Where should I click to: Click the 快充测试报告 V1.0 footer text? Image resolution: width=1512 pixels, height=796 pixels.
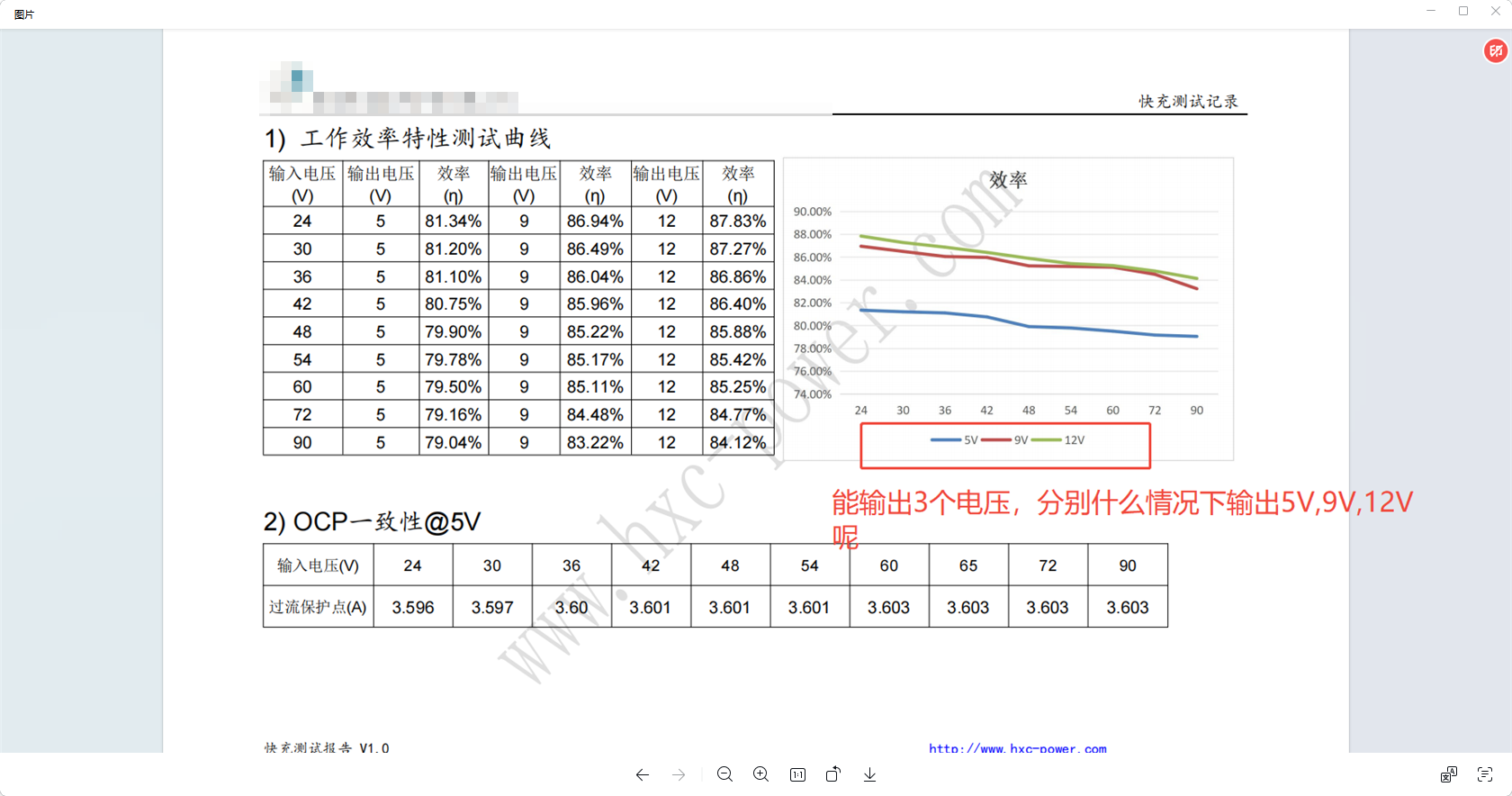pyautogui.click(x=327, y=748)
